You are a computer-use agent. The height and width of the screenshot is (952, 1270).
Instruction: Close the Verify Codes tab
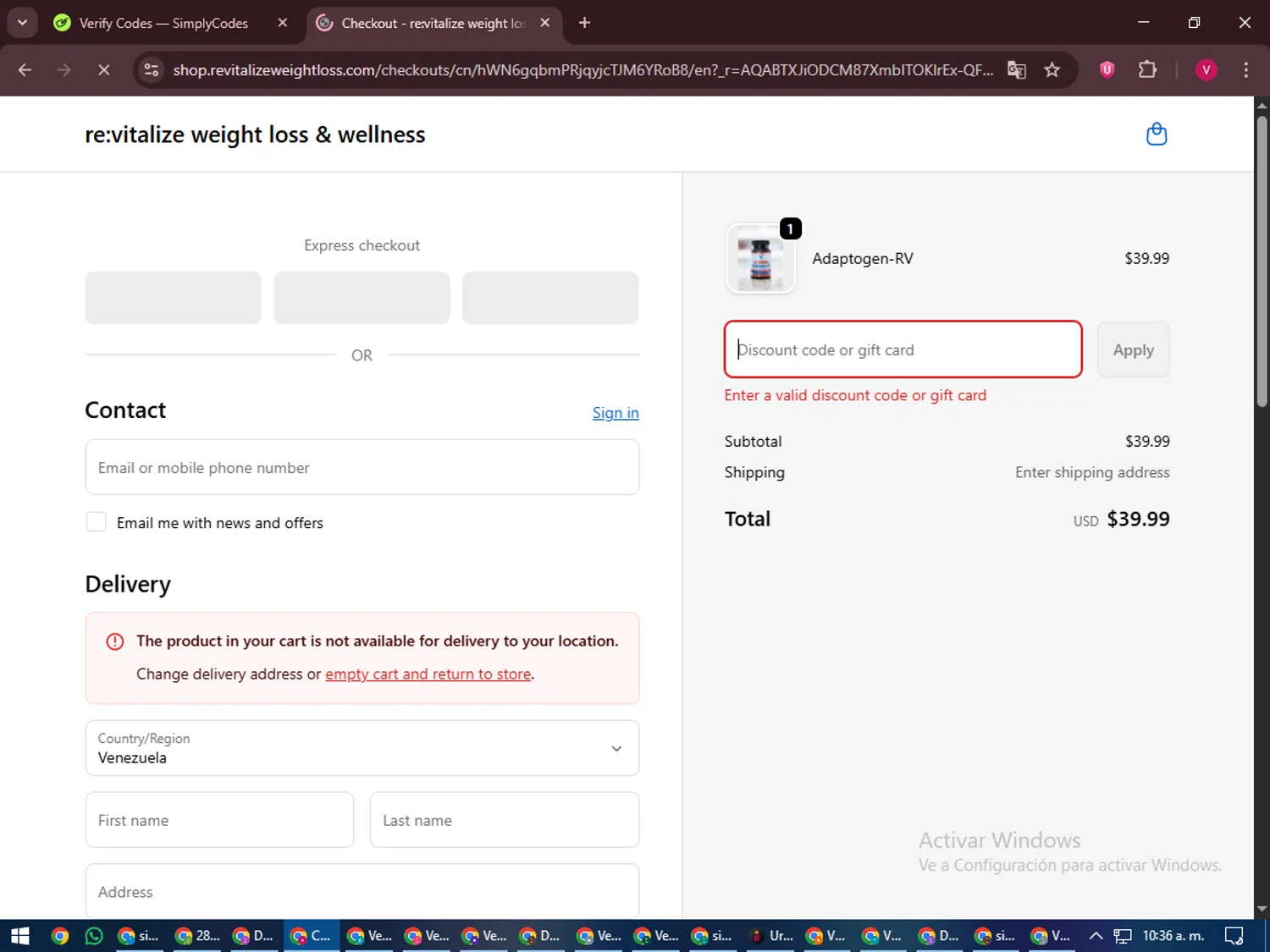point(283,23)
